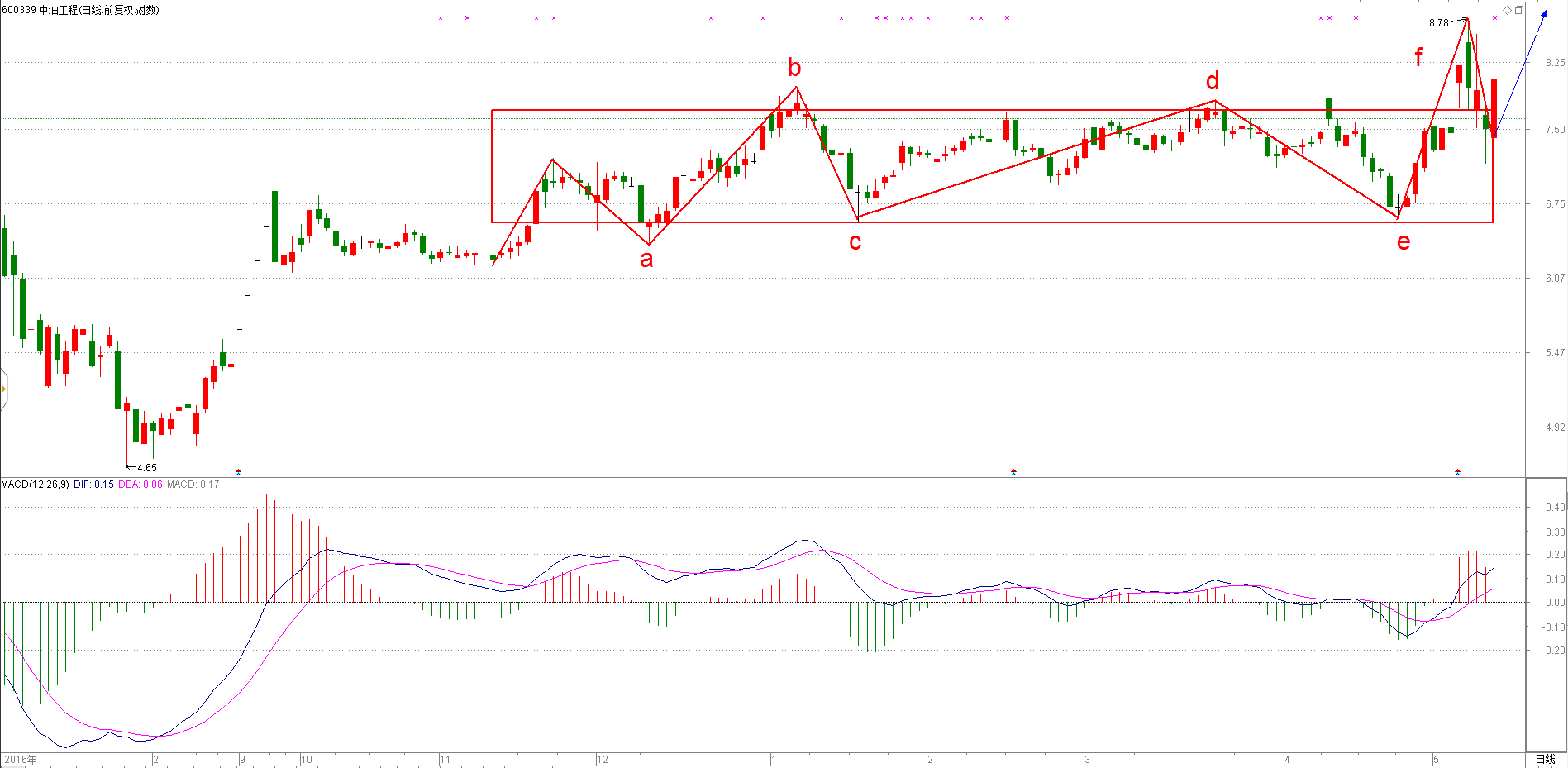Click the 8.78 high price annotation
The image size is (1568, 768).
[1438, 23]
